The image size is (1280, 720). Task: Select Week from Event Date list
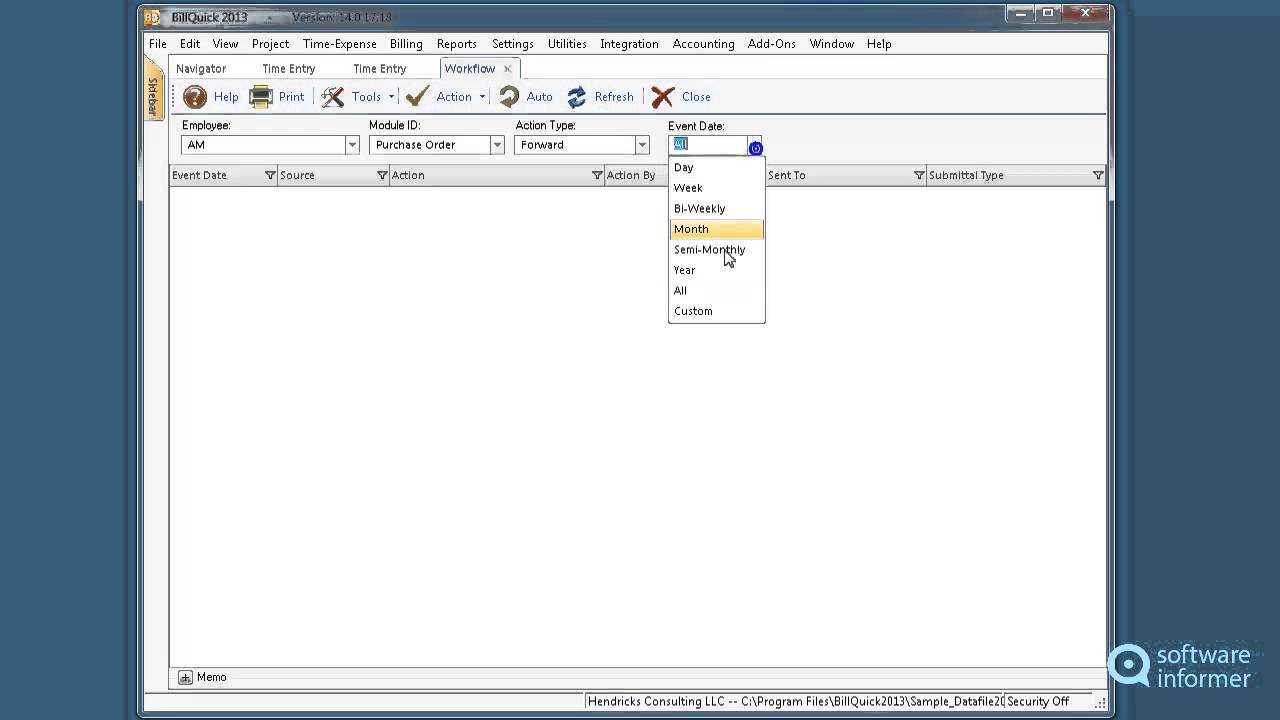(716, 188)
